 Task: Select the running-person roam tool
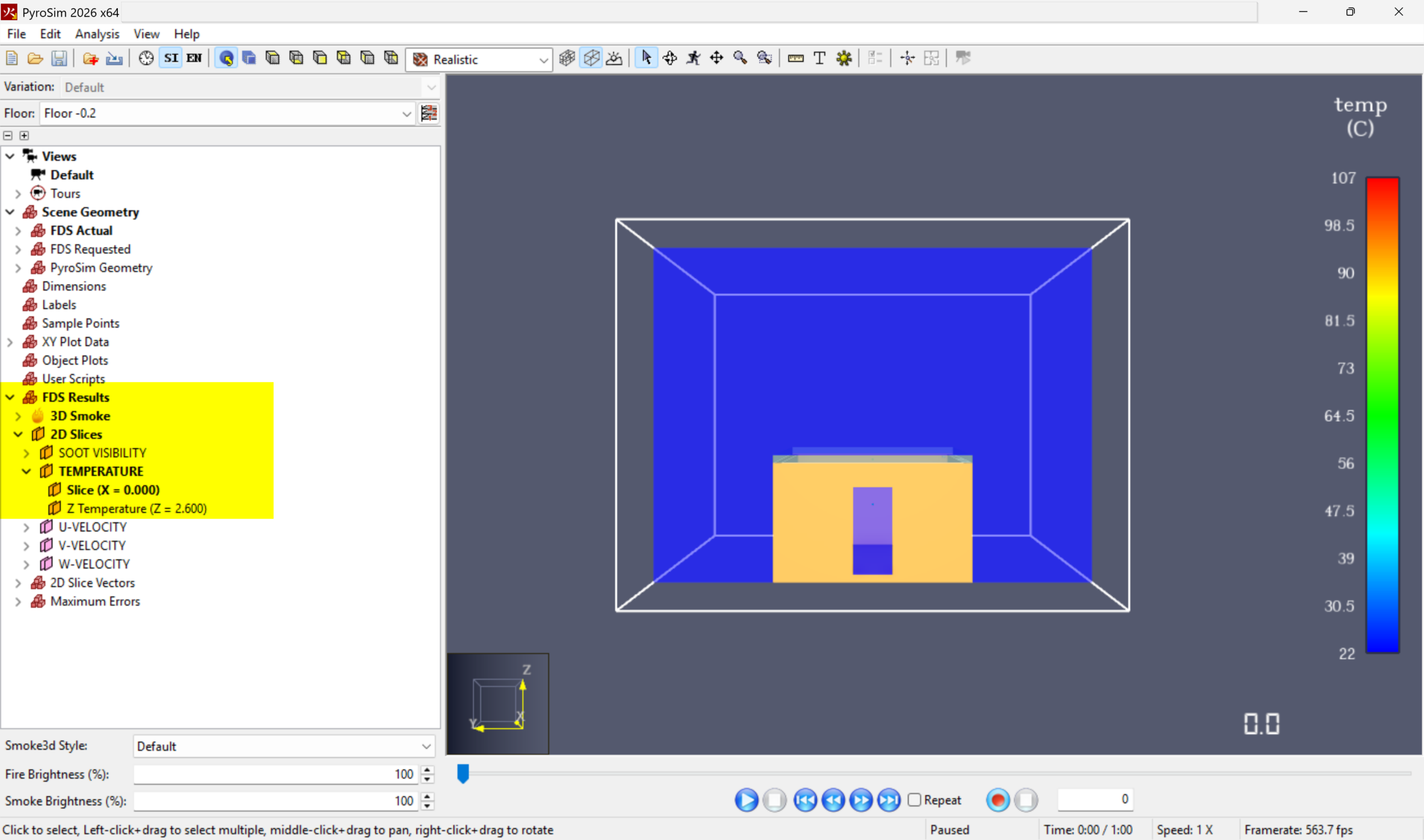[x=694, y=58]
